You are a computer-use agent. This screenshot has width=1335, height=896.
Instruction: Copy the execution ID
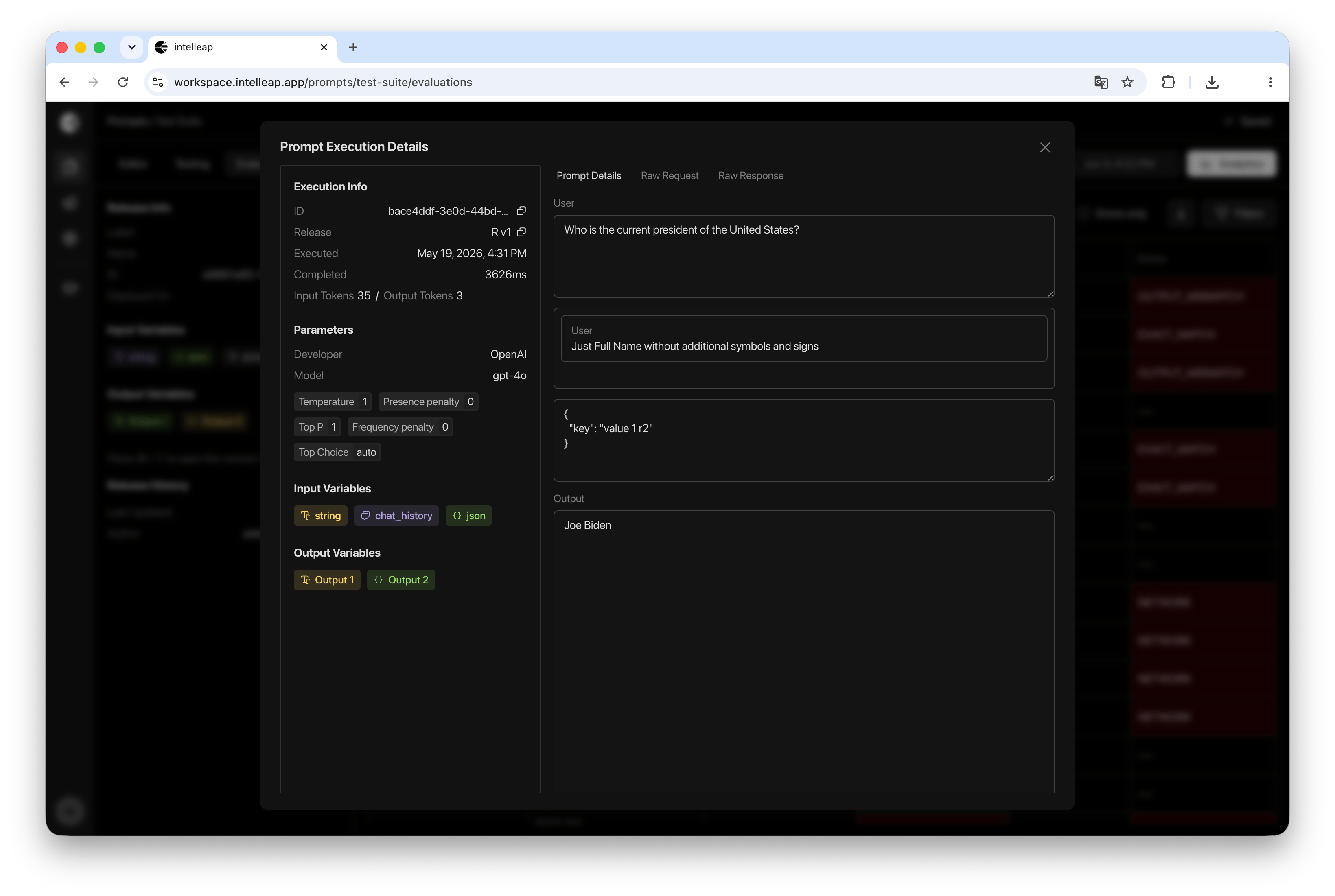[x=521, y=211]
